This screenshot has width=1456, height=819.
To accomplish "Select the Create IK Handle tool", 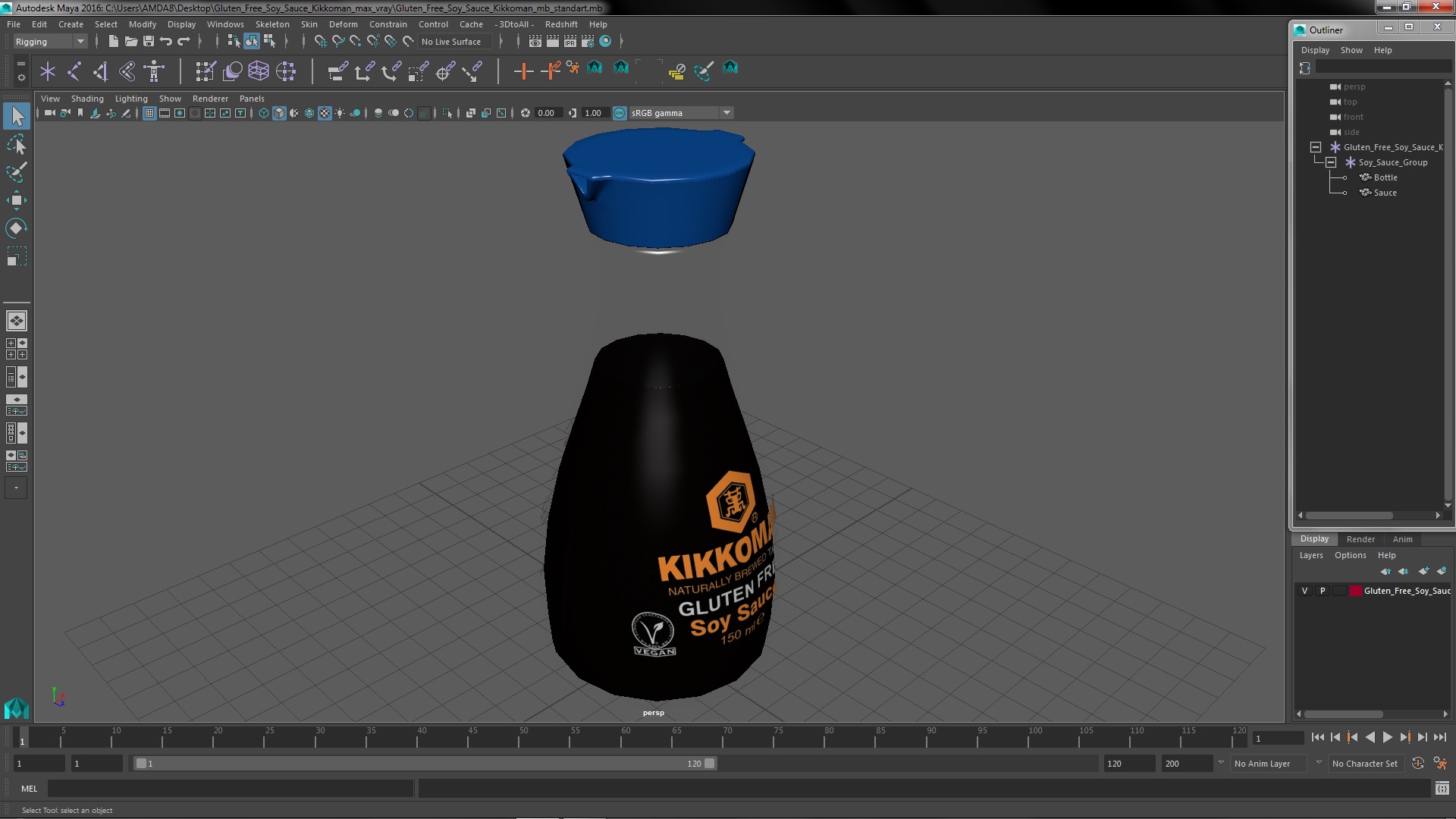I will (101, 71).
